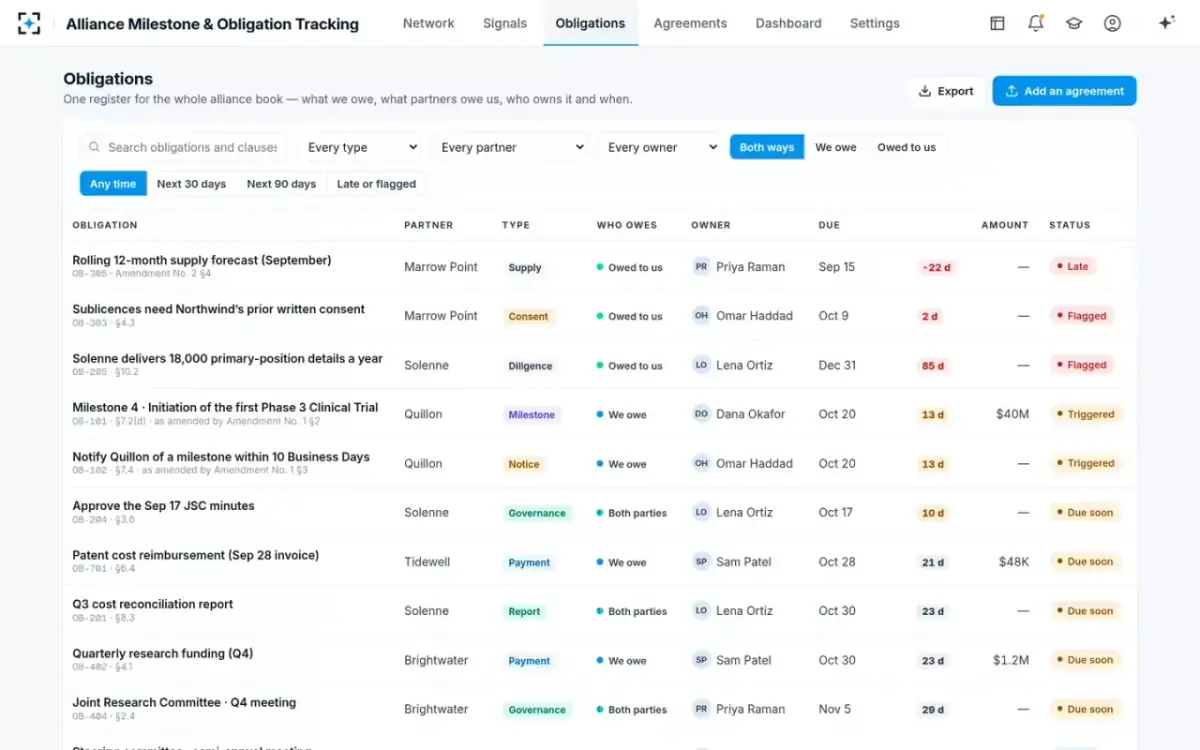Screen dimensions: 1200x750
Task: Click the -22 d overdue badge
Action: 935,267
